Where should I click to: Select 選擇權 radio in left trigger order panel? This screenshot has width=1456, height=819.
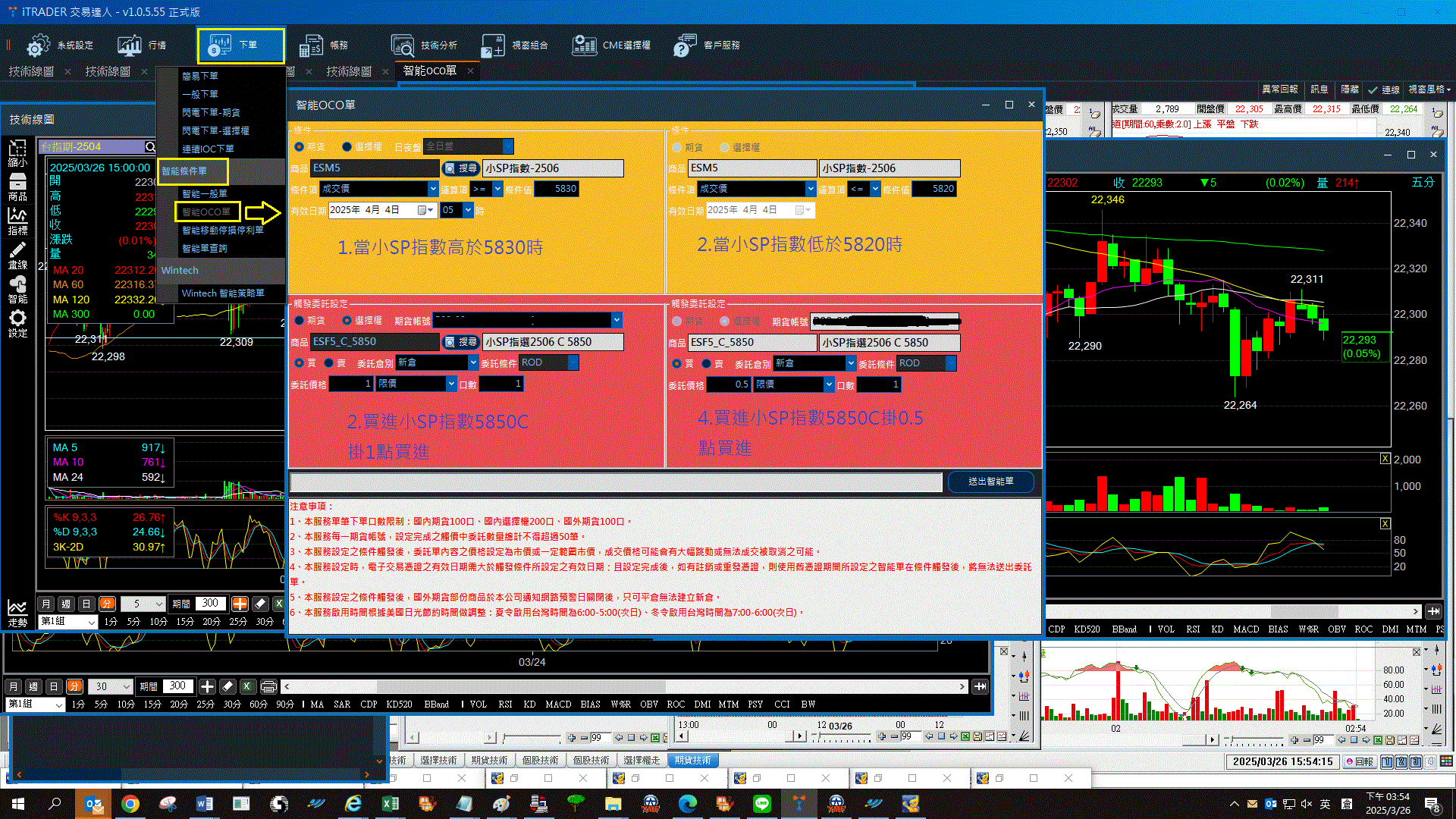point(347,321)
